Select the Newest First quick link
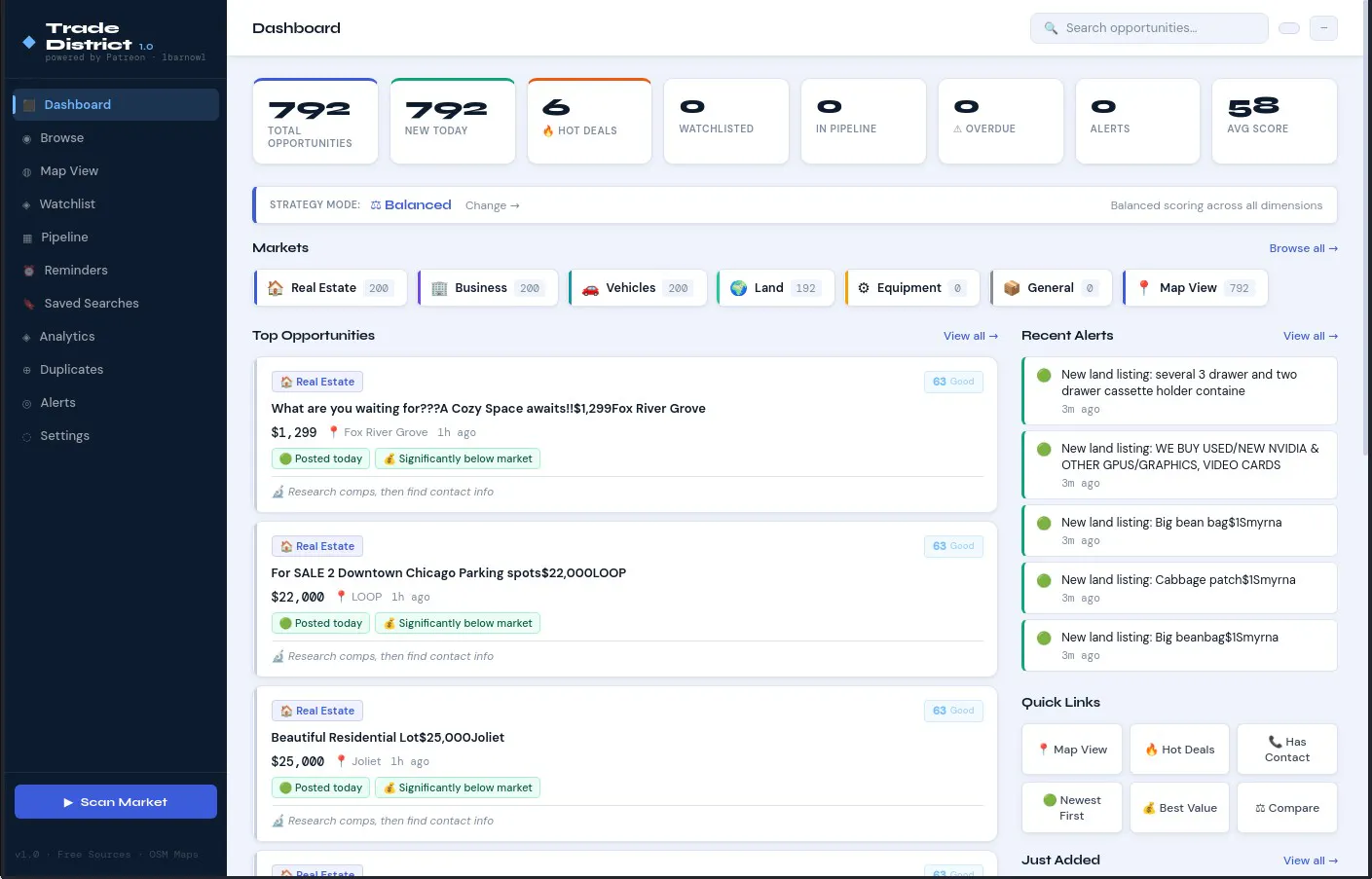 point(1072,808)
